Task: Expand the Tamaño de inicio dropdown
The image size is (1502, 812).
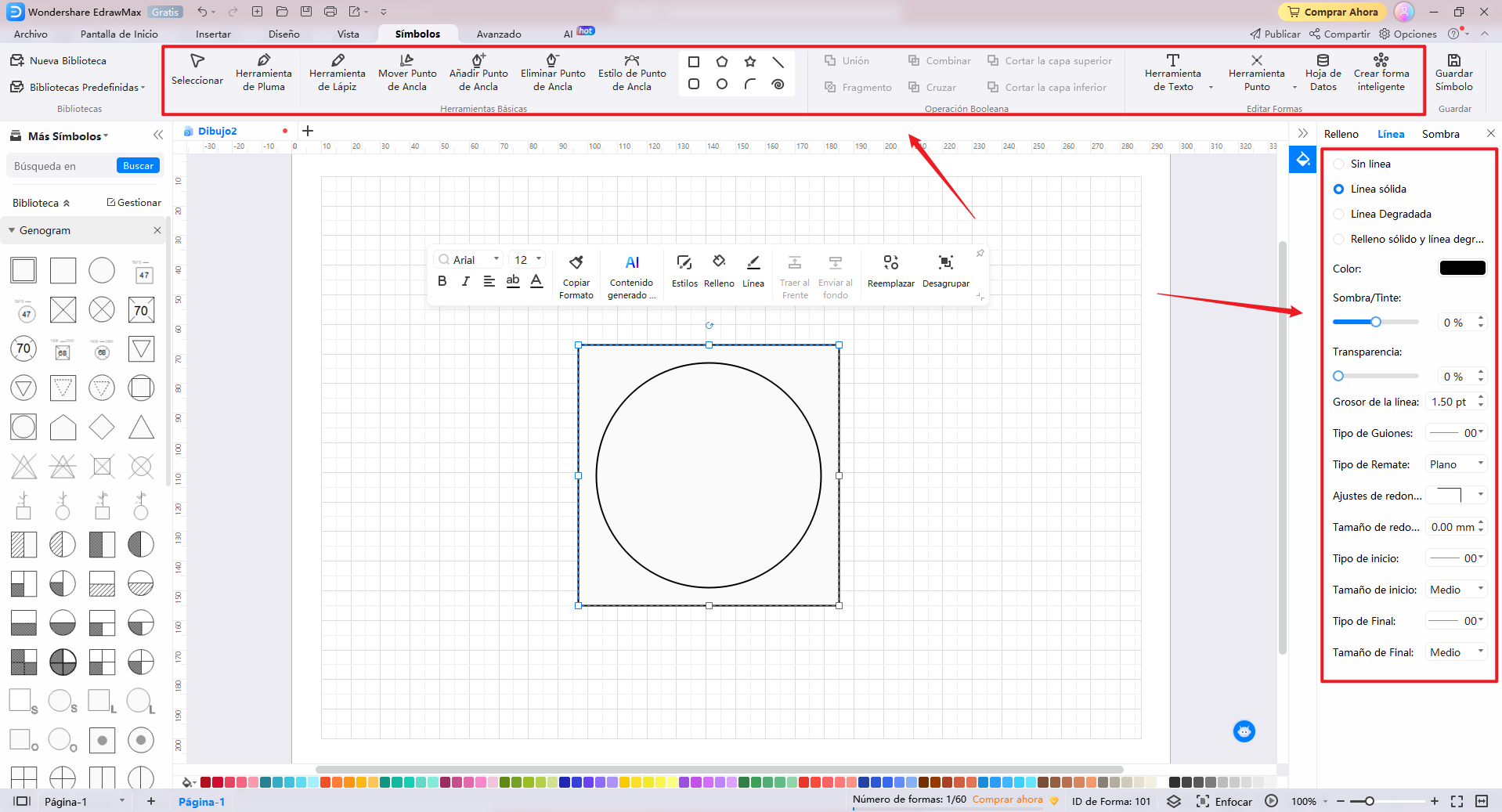Action: (x=1455, y=590)
